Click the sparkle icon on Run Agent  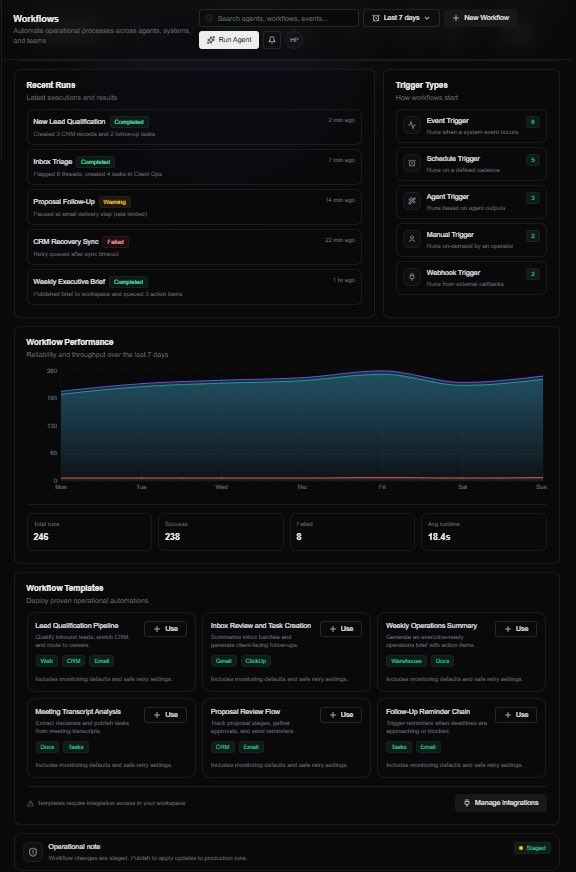[211, 40]
